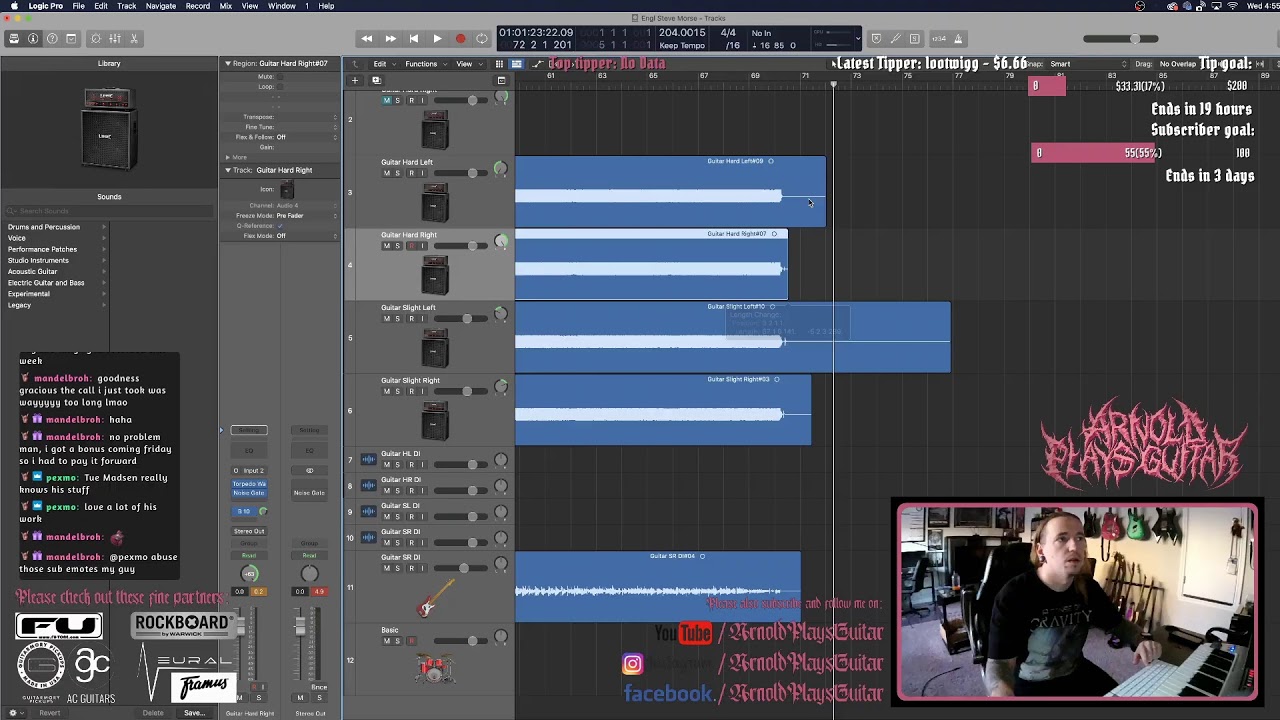Switch to grid view button in tracks menu bar

[x=499, y=64]
